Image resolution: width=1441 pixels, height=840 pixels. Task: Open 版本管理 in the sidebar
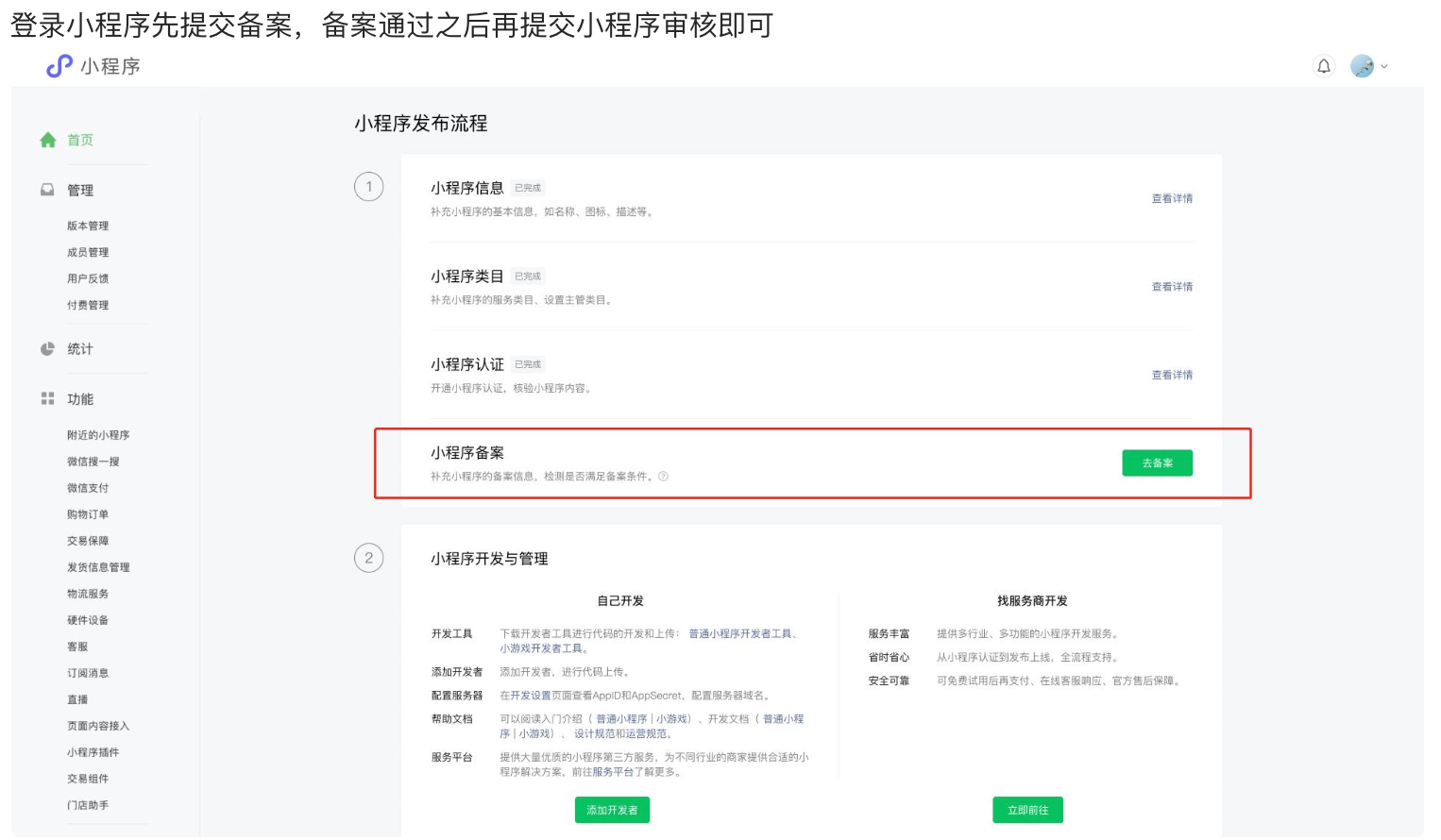click(x=88, y=226)
